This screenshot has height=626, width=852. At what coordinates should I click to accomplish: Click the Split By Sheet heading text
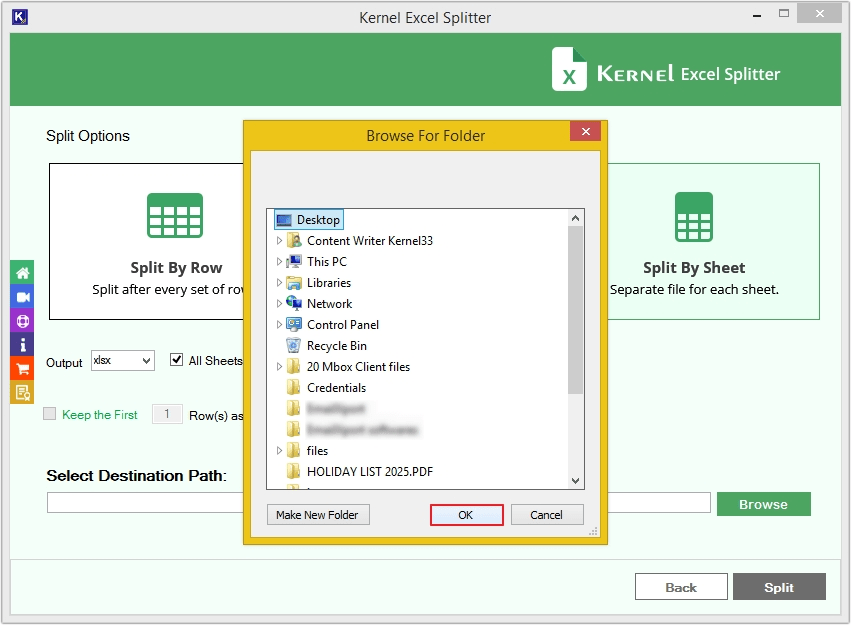(x=694, y=268)
